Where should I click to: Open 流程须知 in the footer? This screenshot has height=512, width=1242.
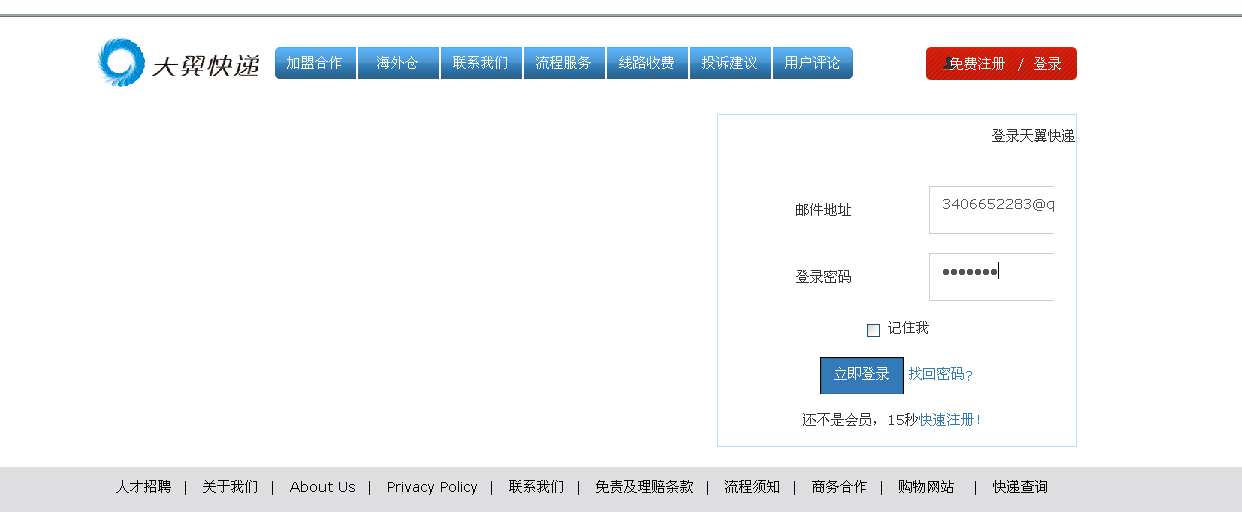[x=752, y=487]
